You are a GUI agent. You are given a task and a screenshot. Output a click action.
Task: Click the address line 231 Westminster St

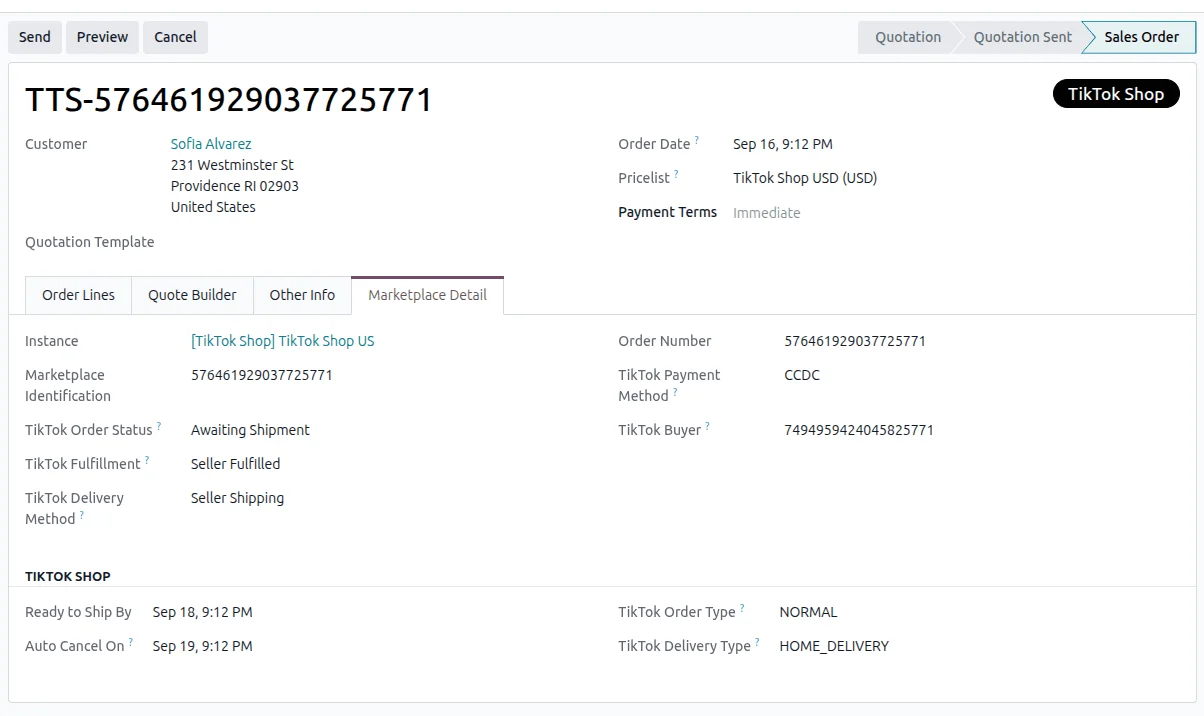coord(232,165)
